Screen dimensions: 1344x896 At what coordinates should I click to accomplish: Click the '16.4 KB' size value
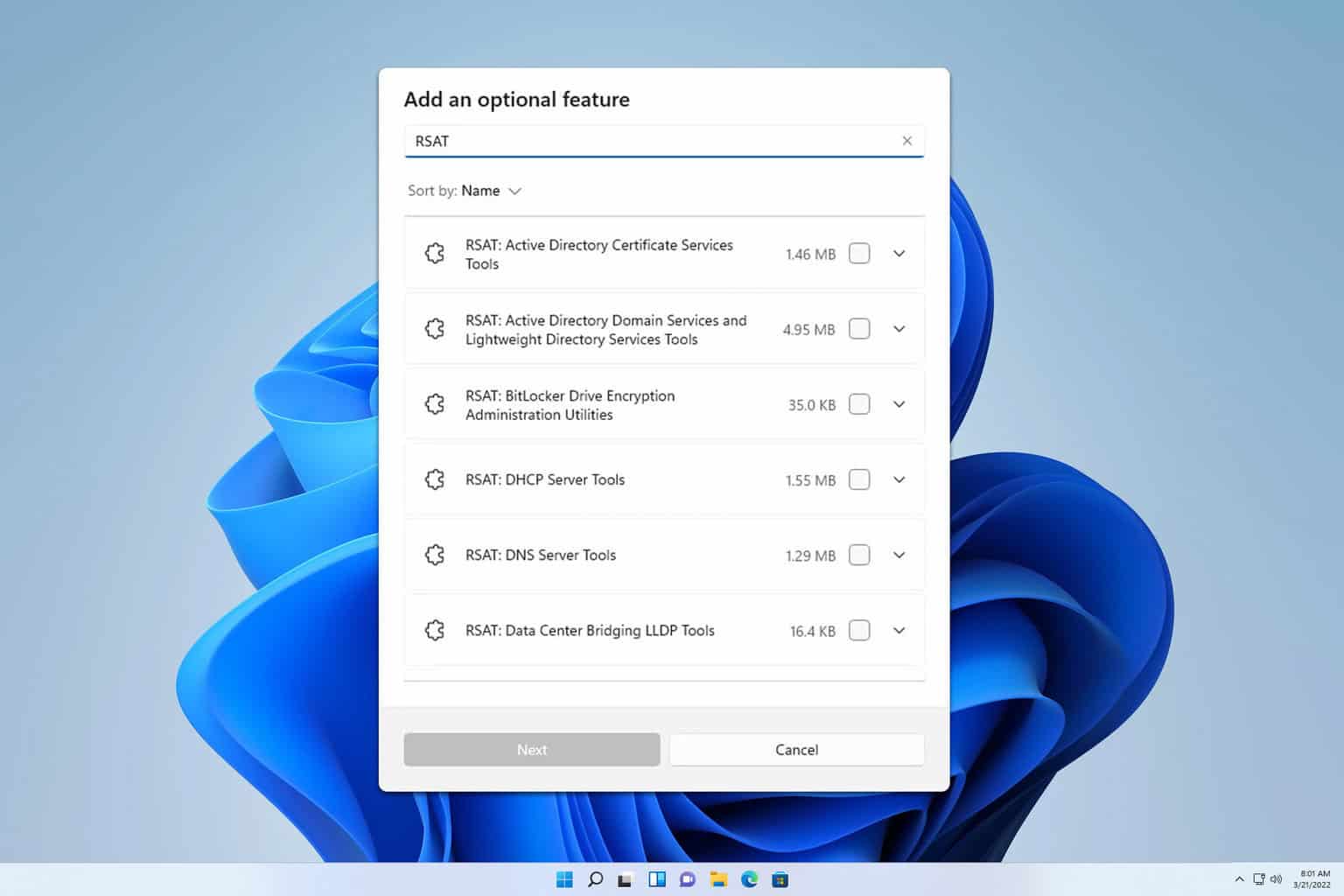pyautogui.click(x=813, y=631)
